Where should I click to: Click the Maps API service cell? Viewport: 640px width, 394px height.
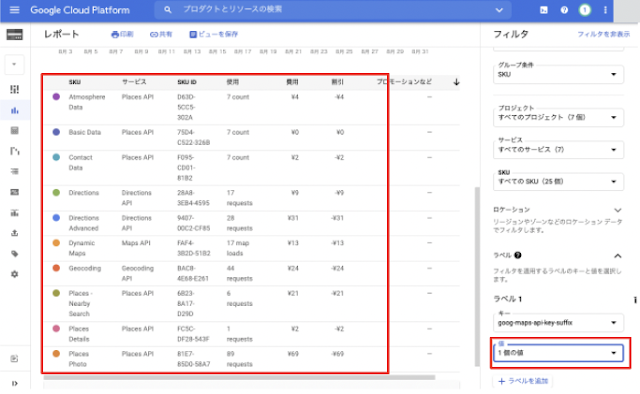pyautogui.click(x=136, y=243)
